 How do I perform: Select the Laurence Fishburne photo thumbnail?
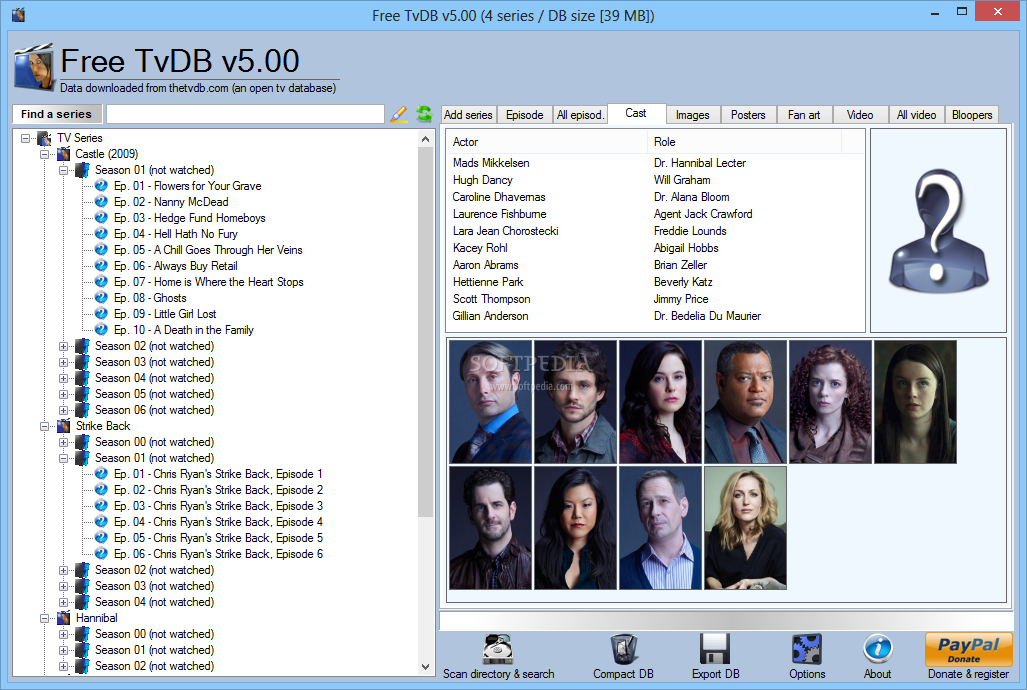click(745, 402)
